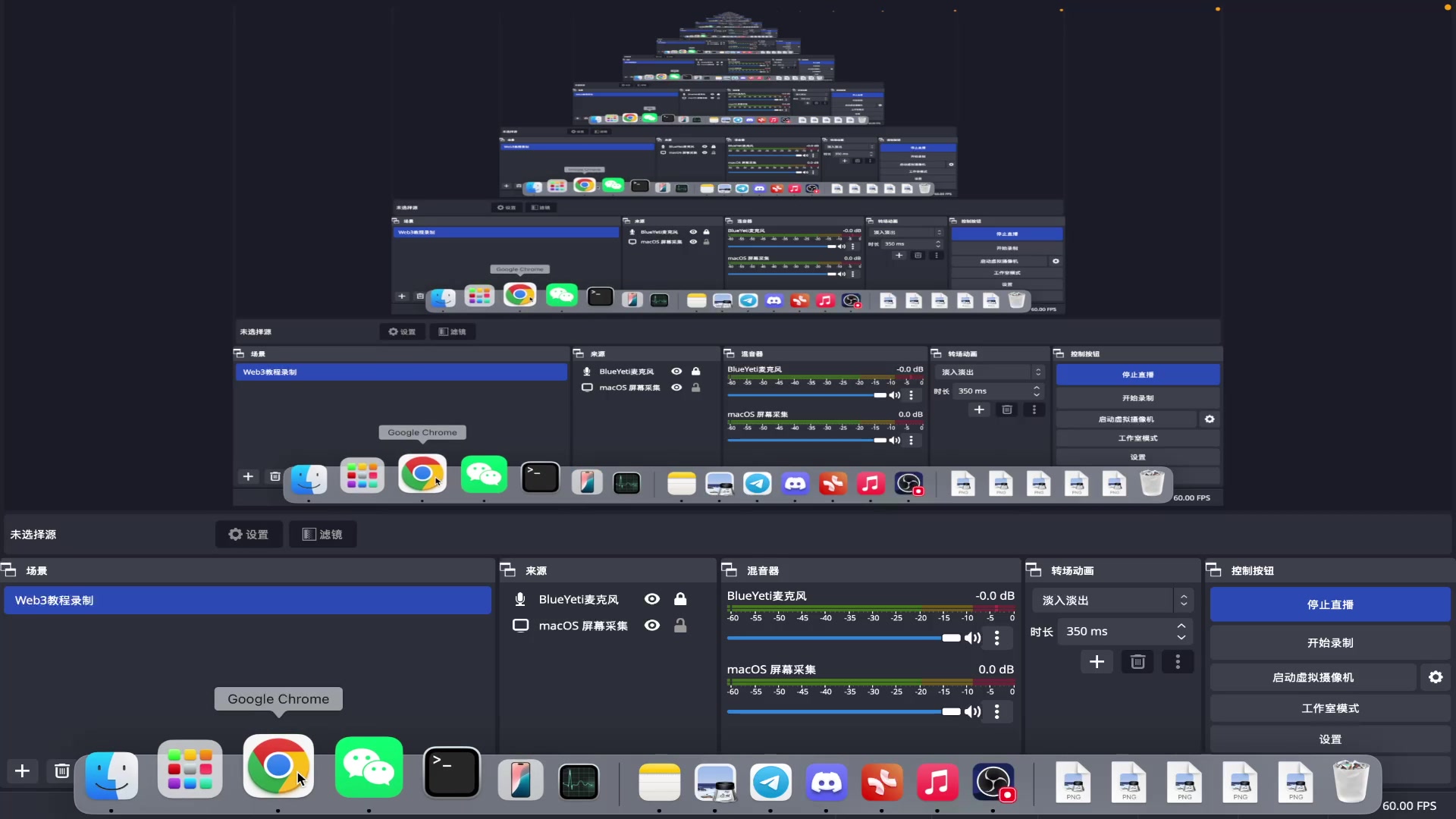The width and height of the screenshot is (1456, 819).
Task: Open Discord from the dock
Action: [x=827, y=783]
